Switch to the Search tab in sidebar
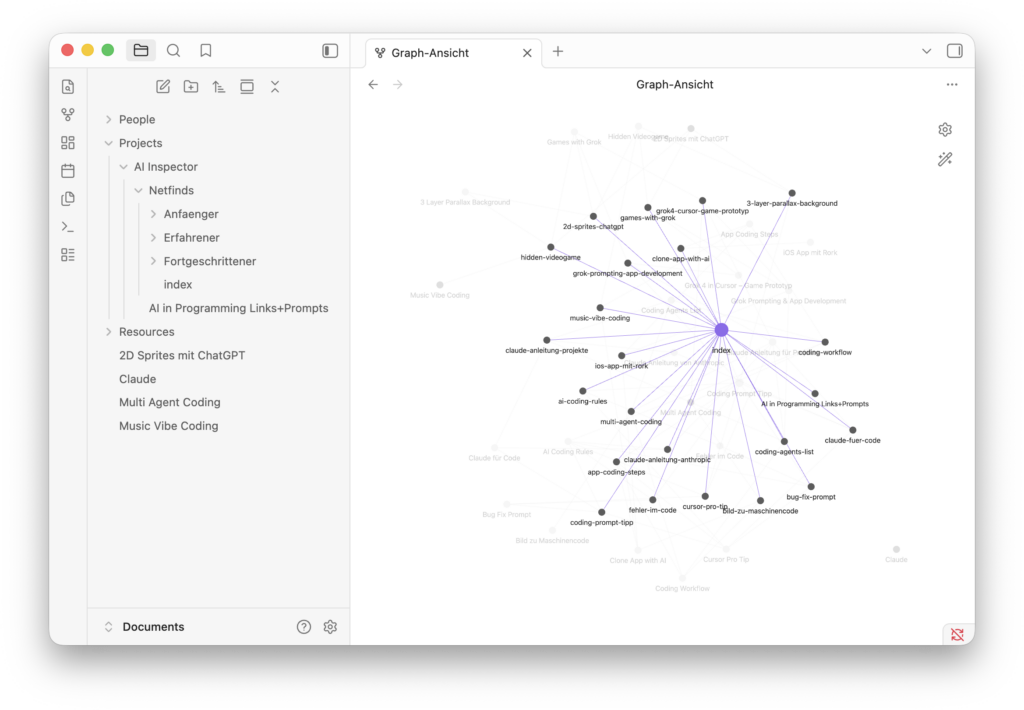Viewport: 1024px width, 710px height. [x=173, y=51]
